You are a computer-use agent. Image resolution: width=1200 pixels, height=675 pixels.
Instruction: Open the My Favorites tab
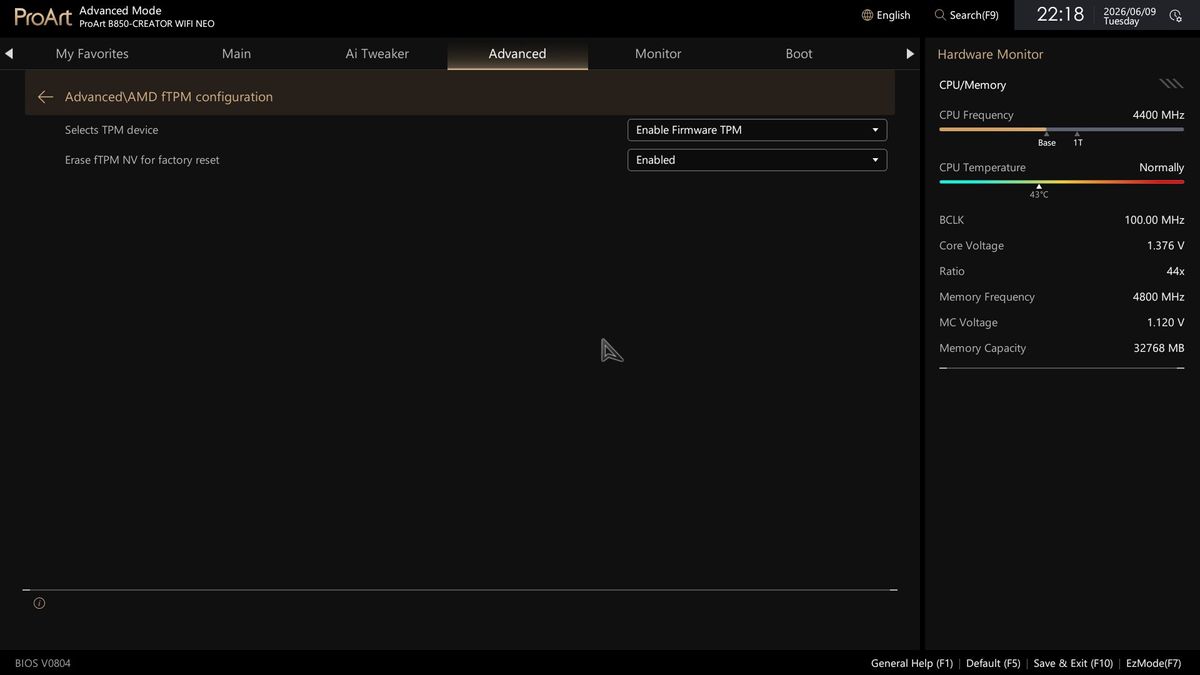92,54
